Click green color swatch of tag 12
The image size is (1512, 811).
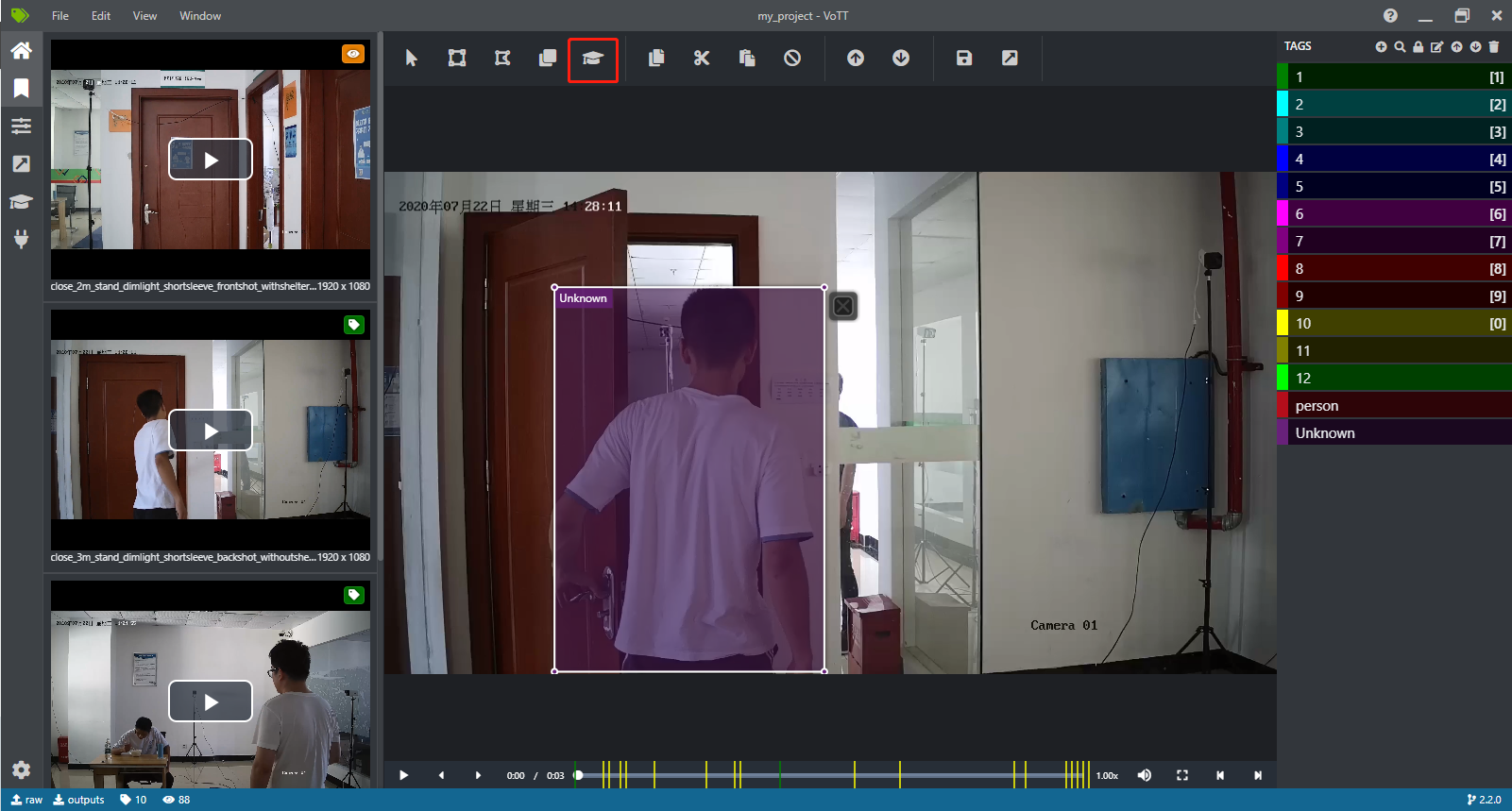[1283, 379]
